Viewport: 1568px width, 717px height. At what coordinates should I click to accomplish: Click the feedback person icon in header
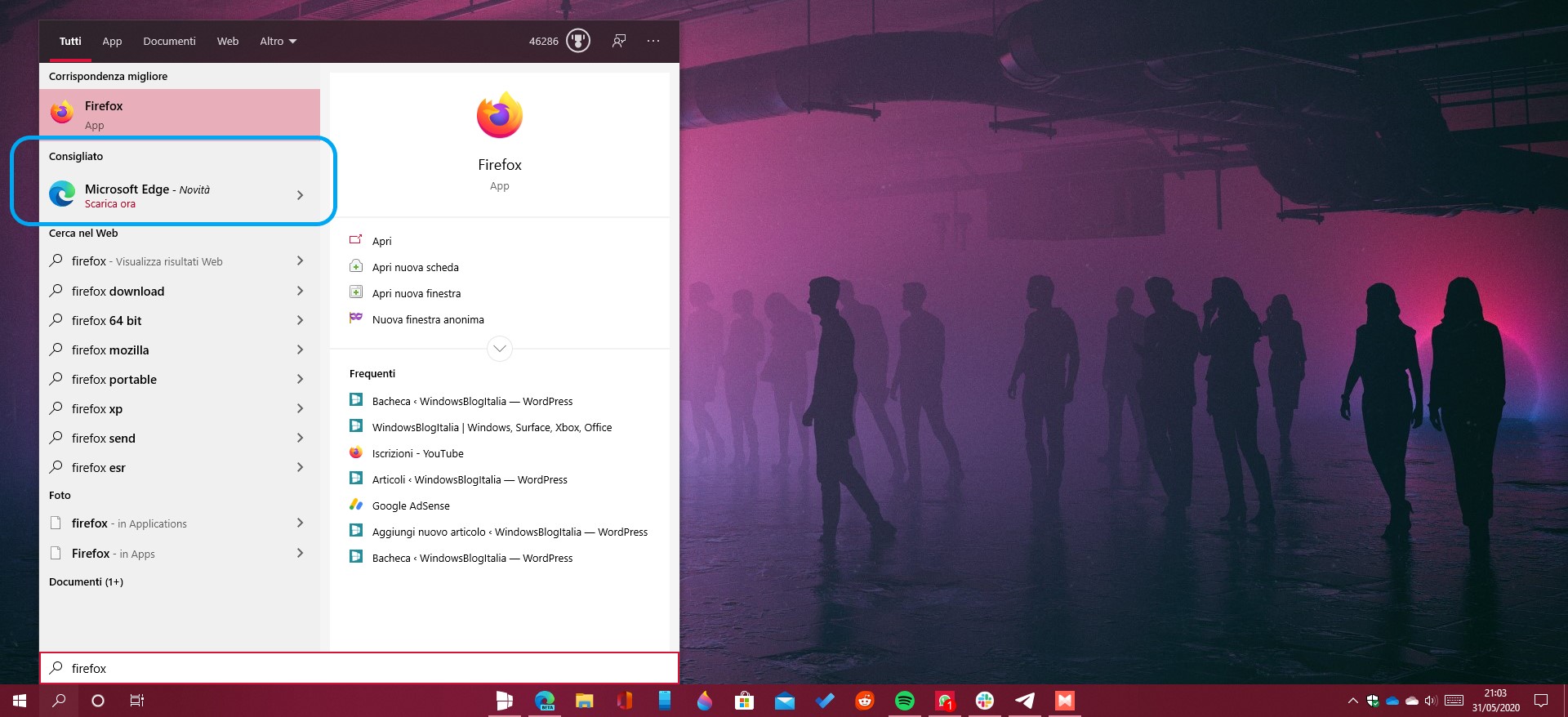[x=619, y=41]
